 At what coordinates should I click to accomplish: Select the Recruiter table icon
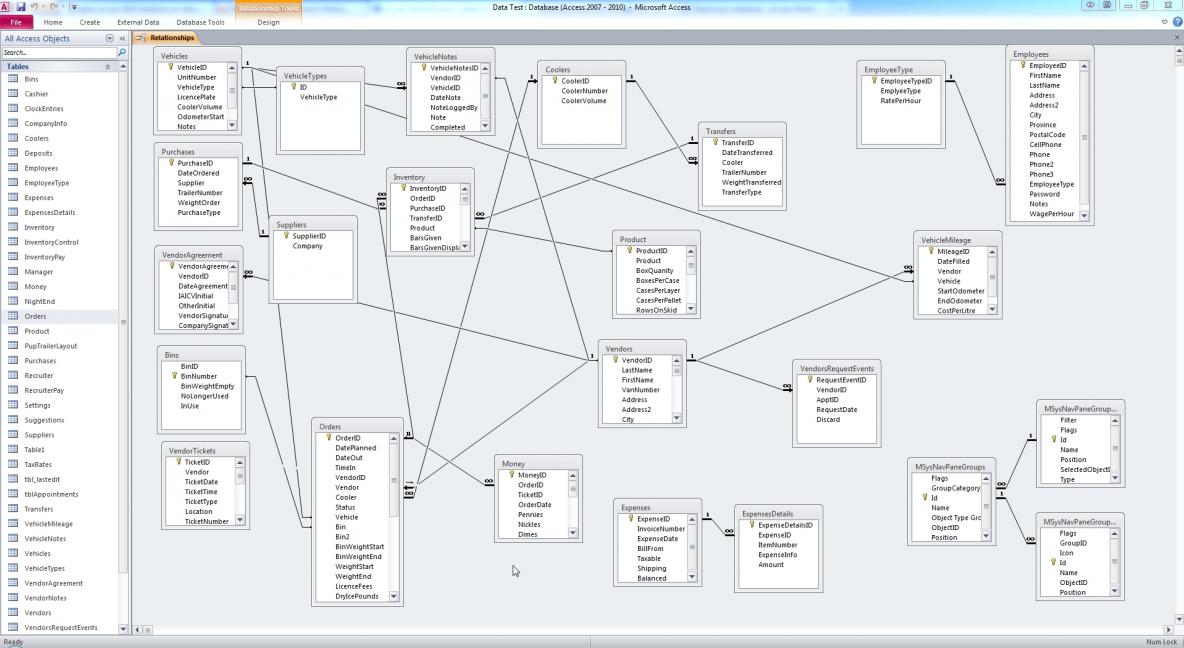13,375
